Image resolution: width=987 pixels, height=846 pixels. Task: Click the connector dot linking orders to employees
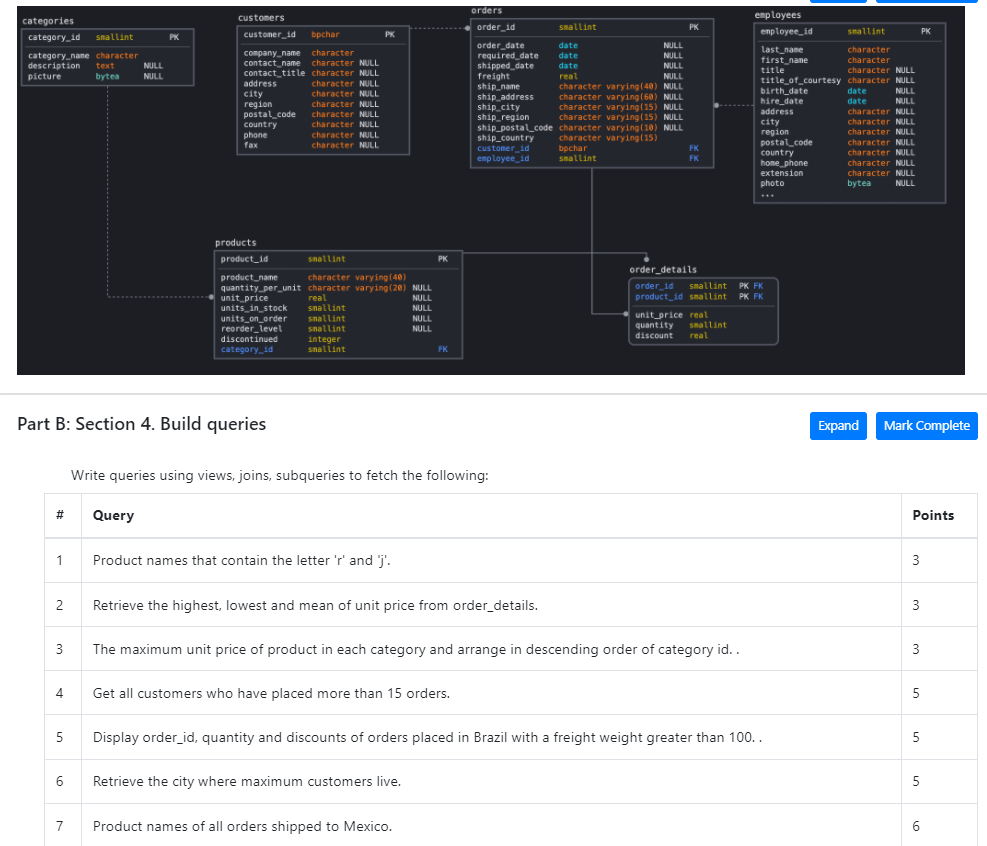click(716, 104)
